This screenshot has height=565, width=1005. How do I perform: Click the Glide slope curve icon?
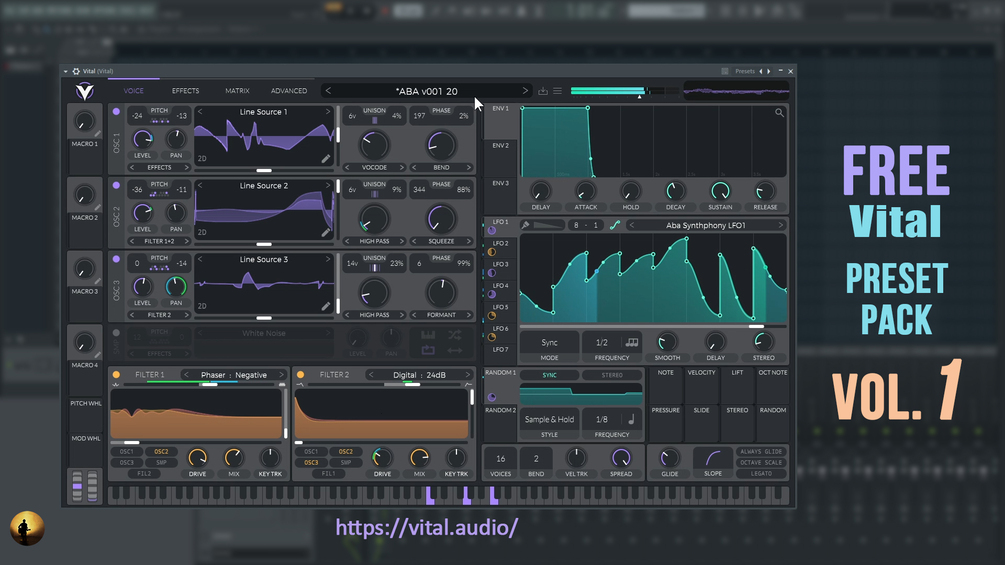click(713, 458)
